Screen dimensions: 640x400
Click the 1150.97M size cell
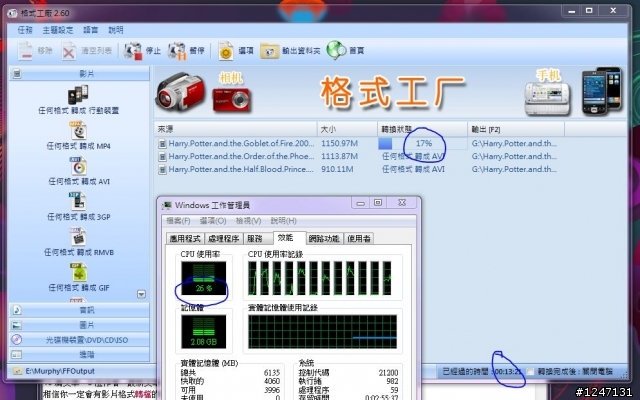pyautogui.click(x=340, y=143)
